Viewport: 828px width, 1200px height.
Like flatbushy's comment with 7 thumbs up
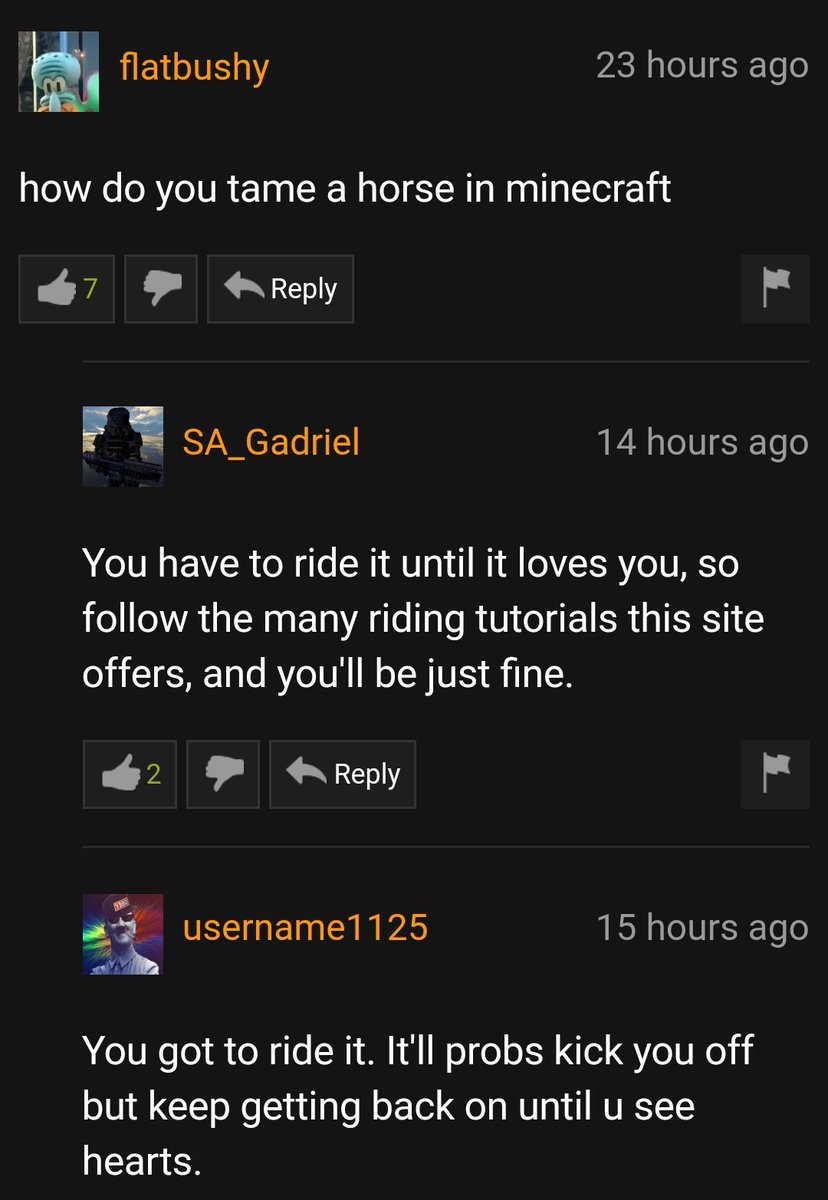[x=66, y=289]
